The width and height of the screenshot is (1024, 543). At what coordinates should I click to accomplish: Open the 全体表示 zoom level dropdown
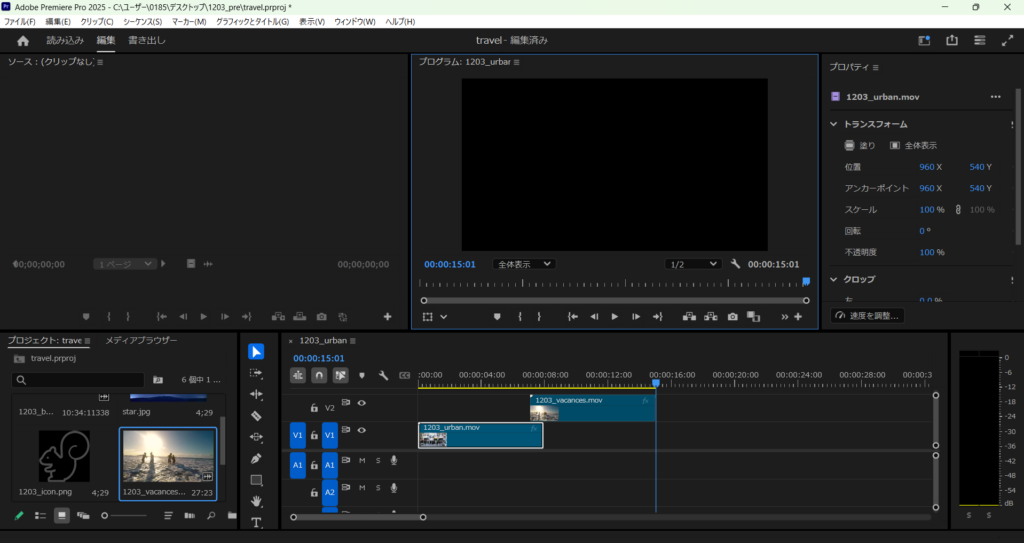point(526,264)
